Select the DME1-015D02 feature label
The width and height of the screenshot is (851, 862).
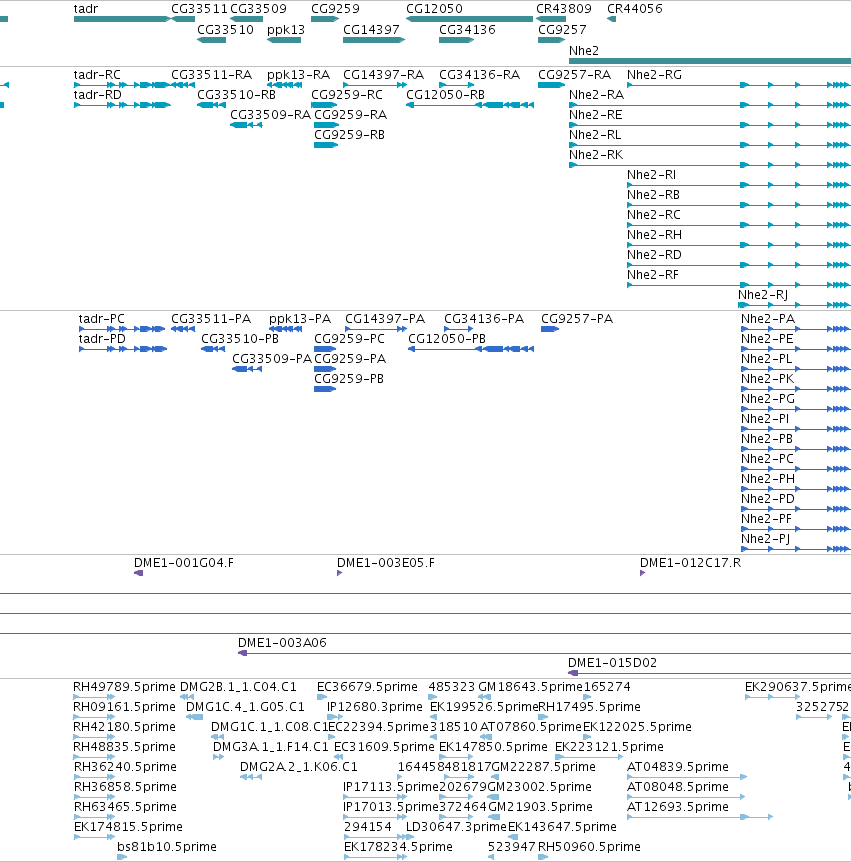tap(612, 662)
